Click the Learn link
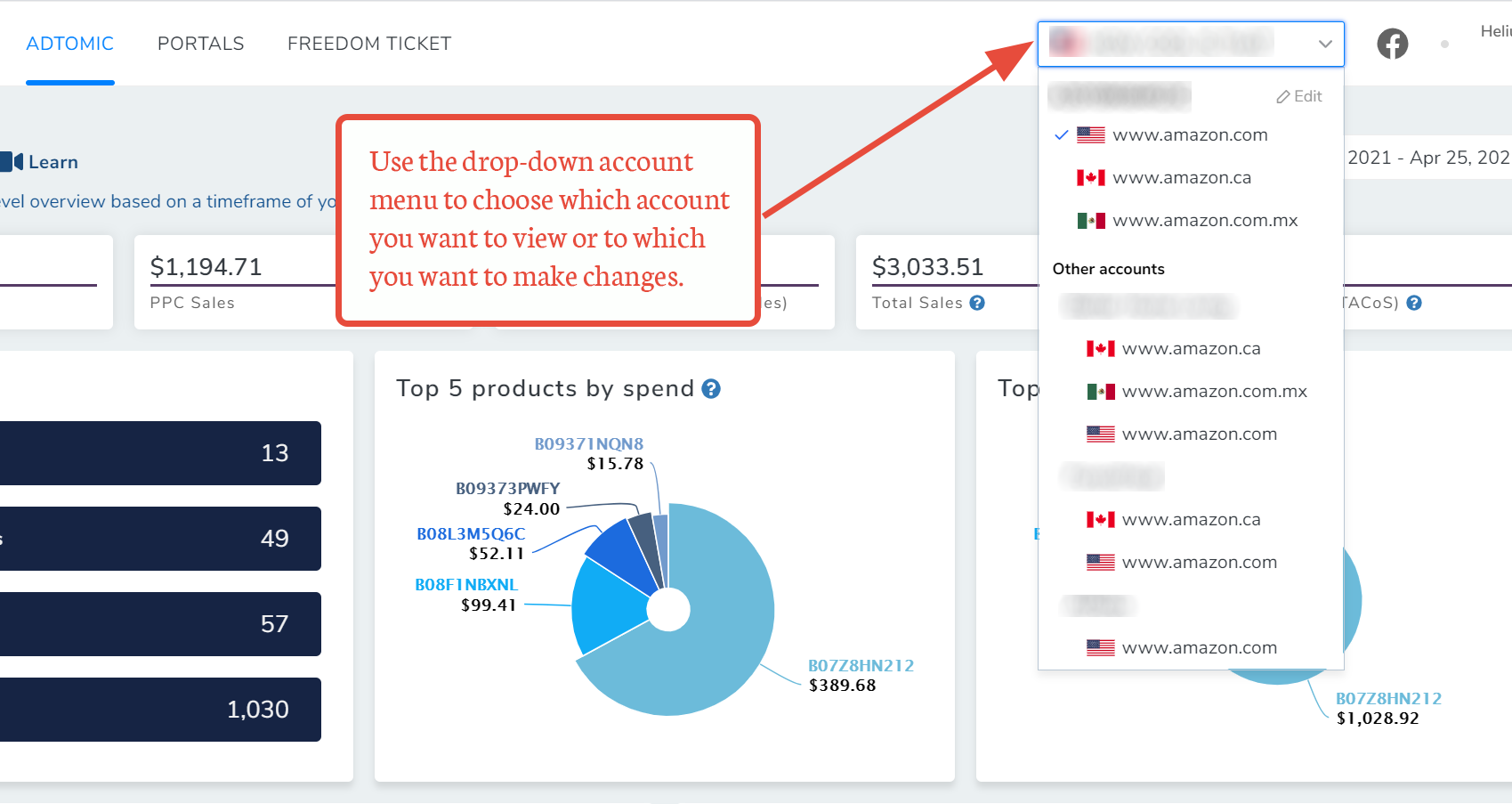The width and height of the screenshot is (1512, 804). pyautogui.click(x=53, y=162)
